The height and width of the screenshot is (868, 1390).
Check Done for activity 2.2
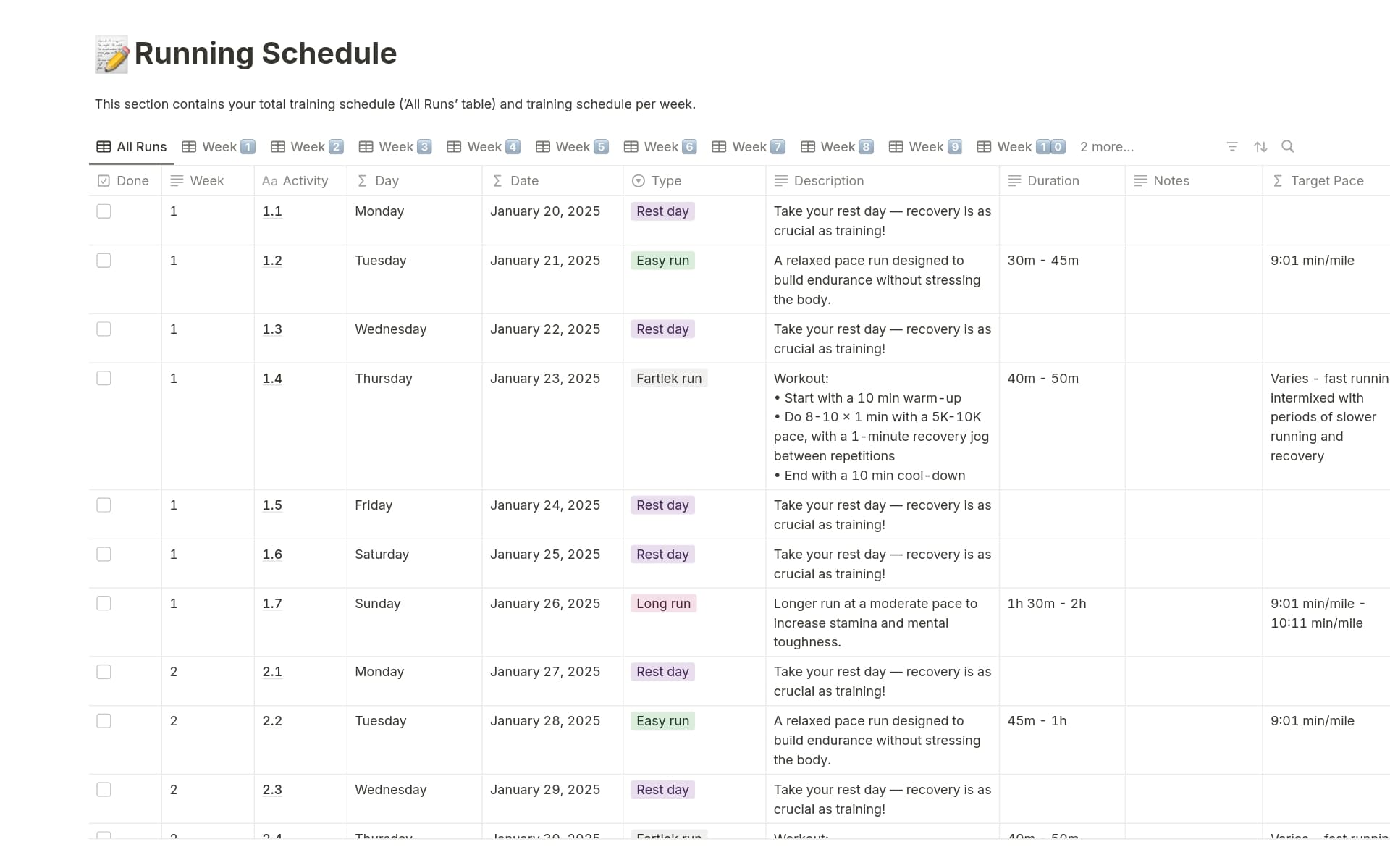[x=104, y=721]
